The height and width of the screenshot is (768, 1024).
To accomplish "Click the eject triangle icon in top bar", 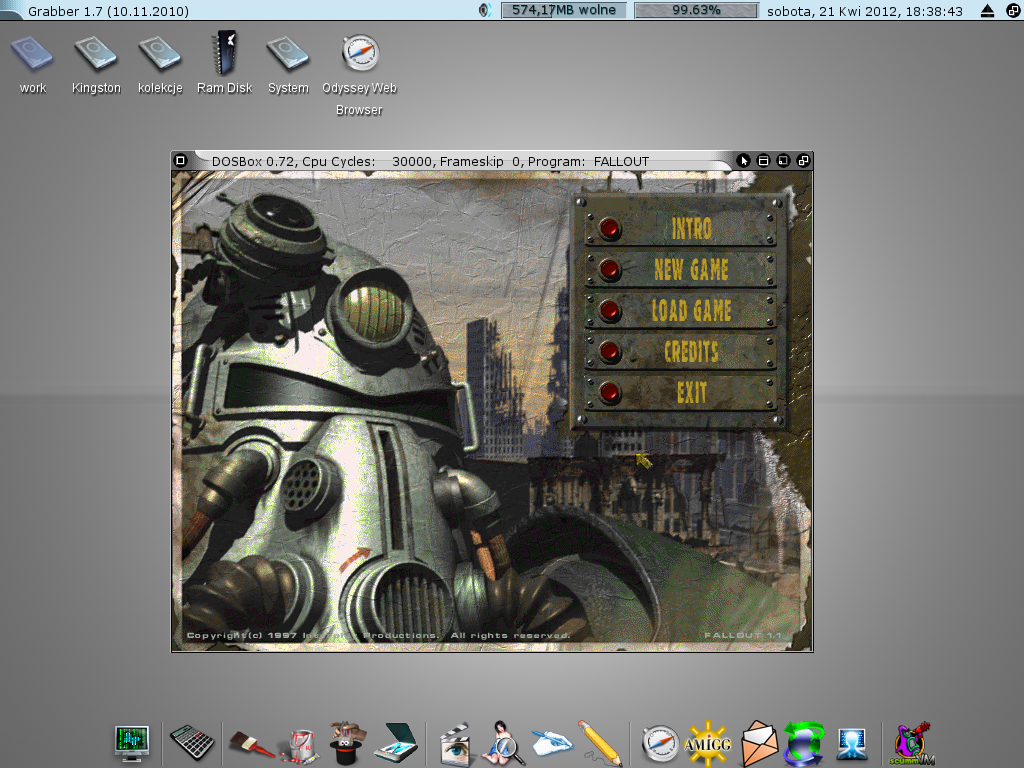I will (x=987, y=10).
